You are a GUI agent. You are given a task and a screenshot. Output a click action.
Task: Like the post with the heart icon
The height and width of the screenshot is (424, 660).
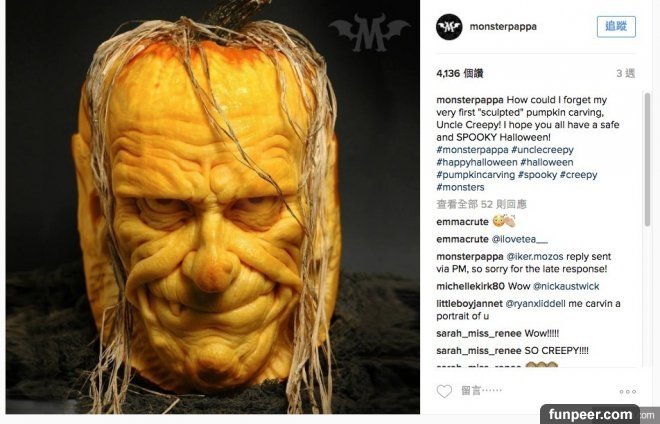coord(444,391)
